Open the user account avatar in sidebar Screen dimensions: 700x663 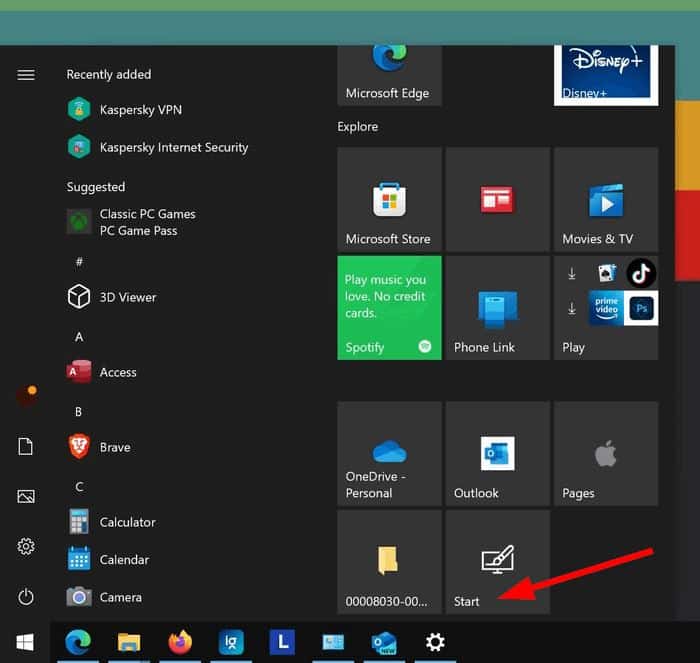coord(26,396)
